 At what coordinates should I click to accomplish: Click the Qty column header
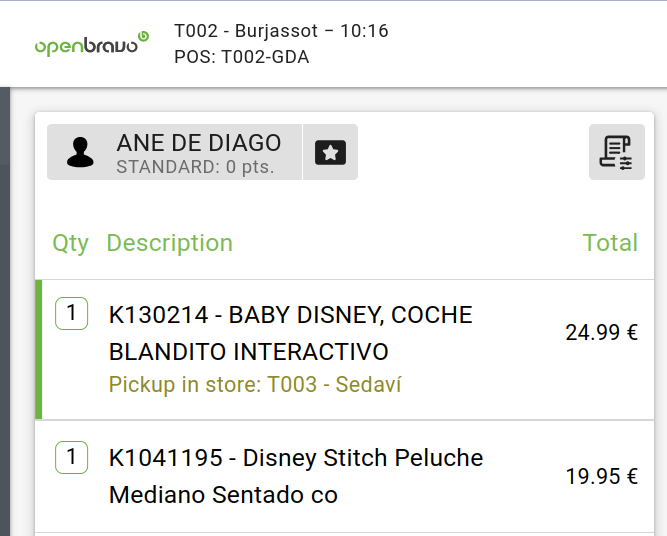pyautogui.click(x=70, y=243)
